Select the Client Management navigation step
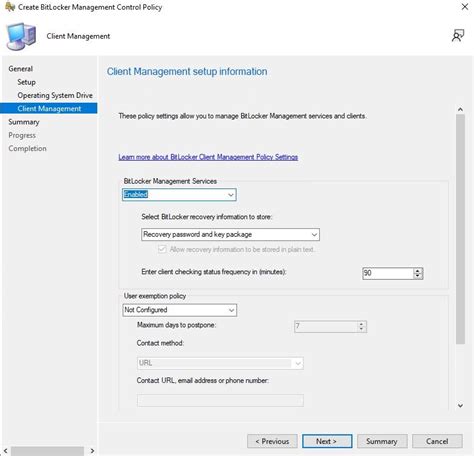Image resolution: width=474 pixels, height=456 pixels. [x=49, y=108]
